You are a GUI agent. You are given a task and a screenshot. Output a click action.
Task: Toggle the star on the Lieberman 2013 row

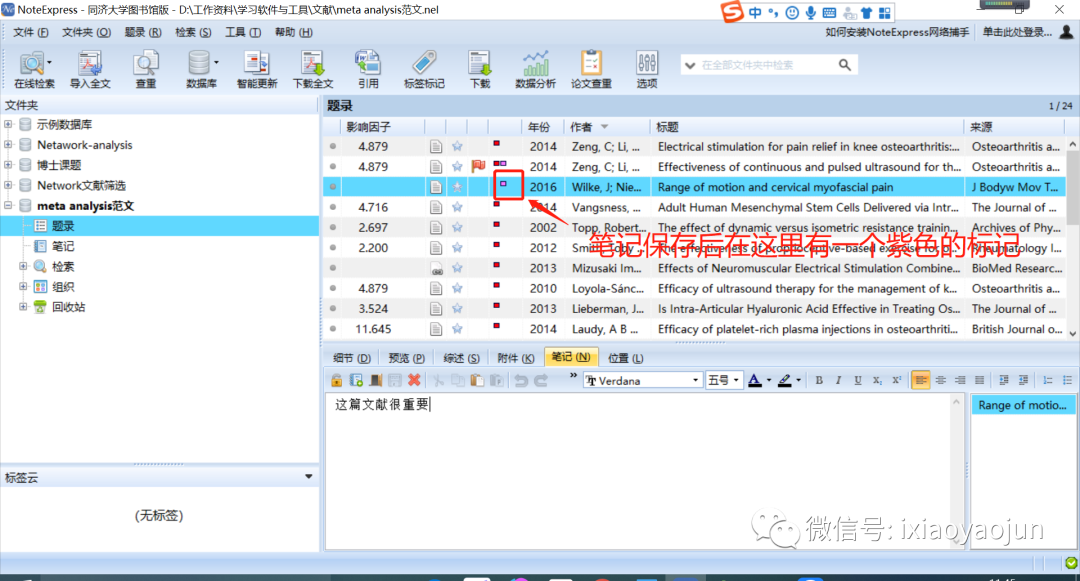tap(457, 308)
